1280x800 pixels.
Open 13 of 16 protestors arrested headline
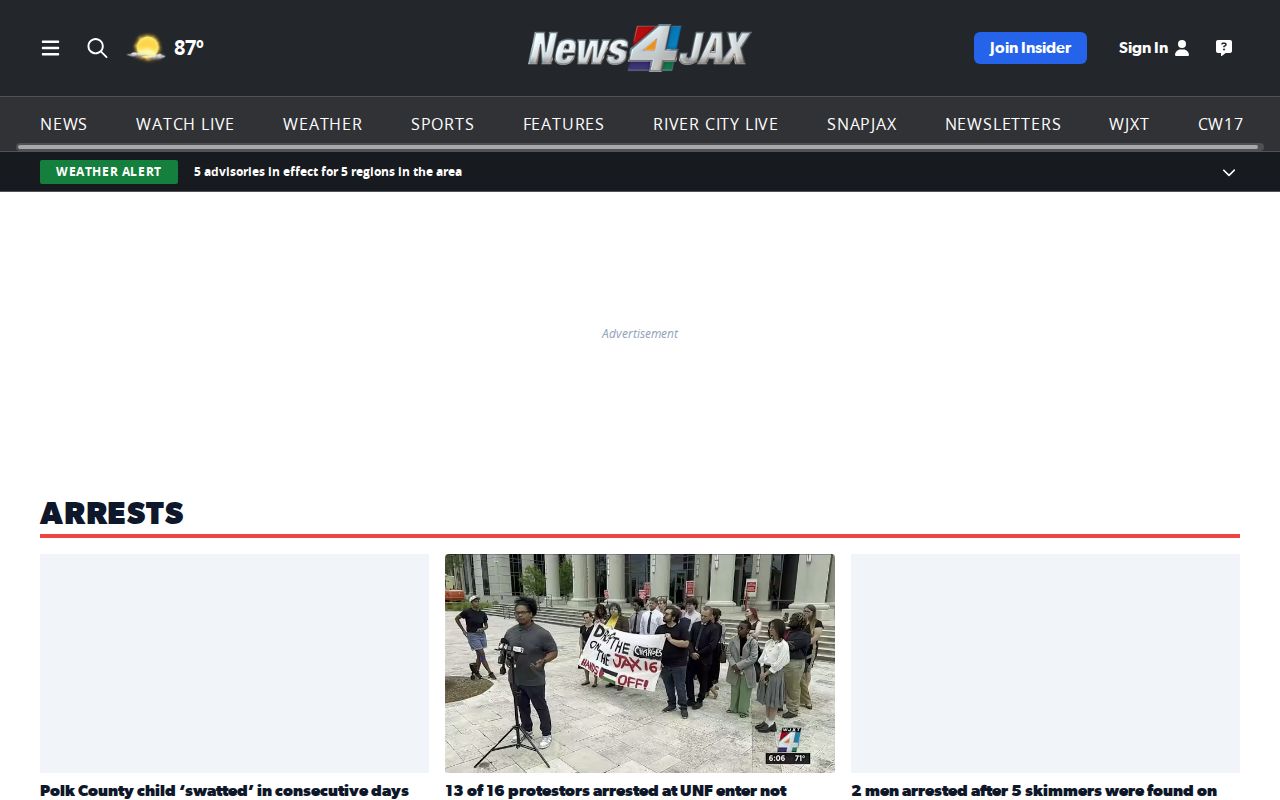[616, 791]
